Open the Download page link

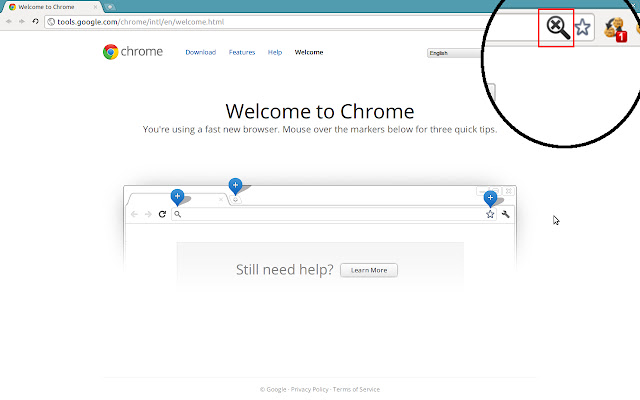pyautogui.click(x=200, y=52)
